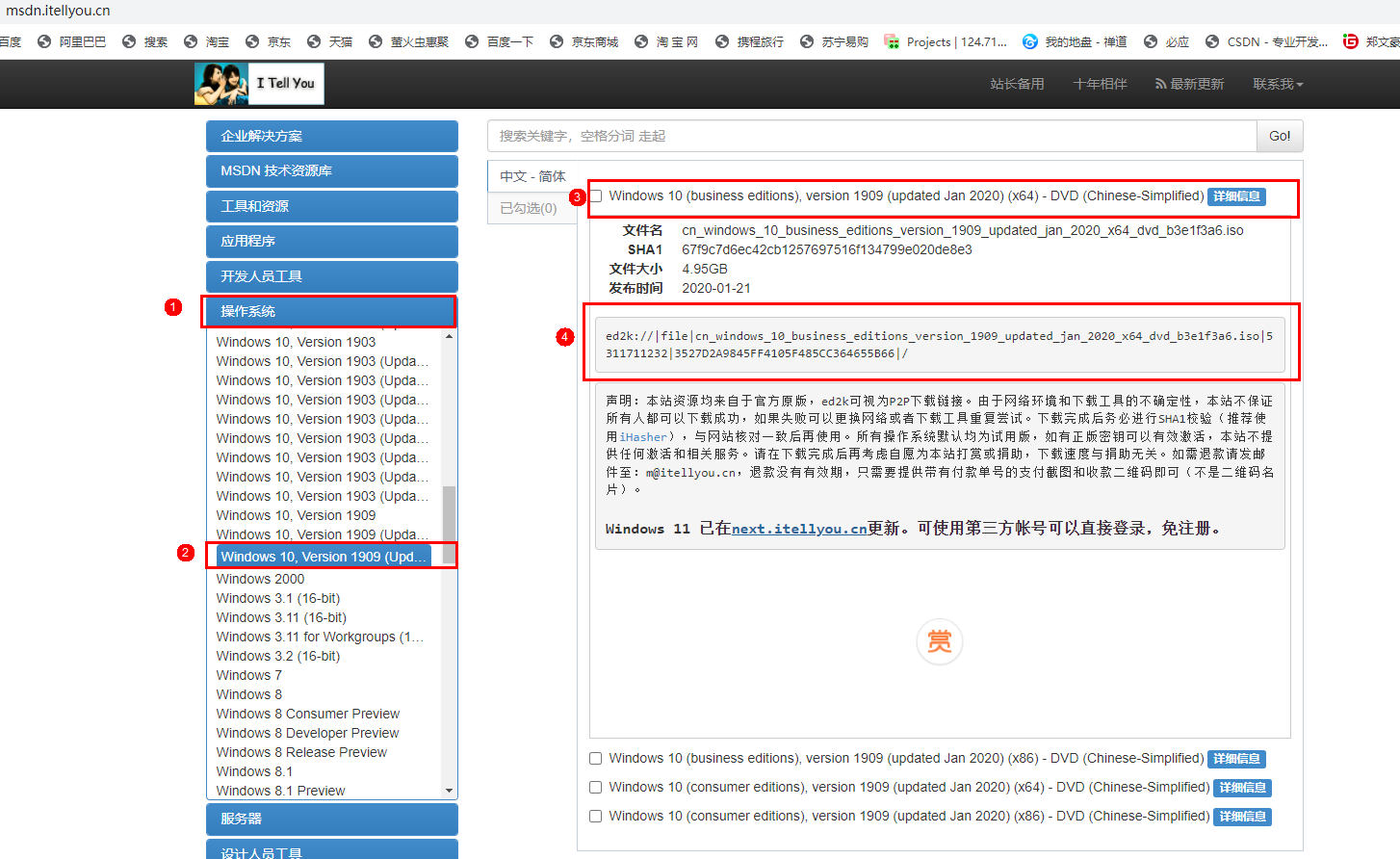
Task: Open the 京东 bookmark
Action: 269,41
